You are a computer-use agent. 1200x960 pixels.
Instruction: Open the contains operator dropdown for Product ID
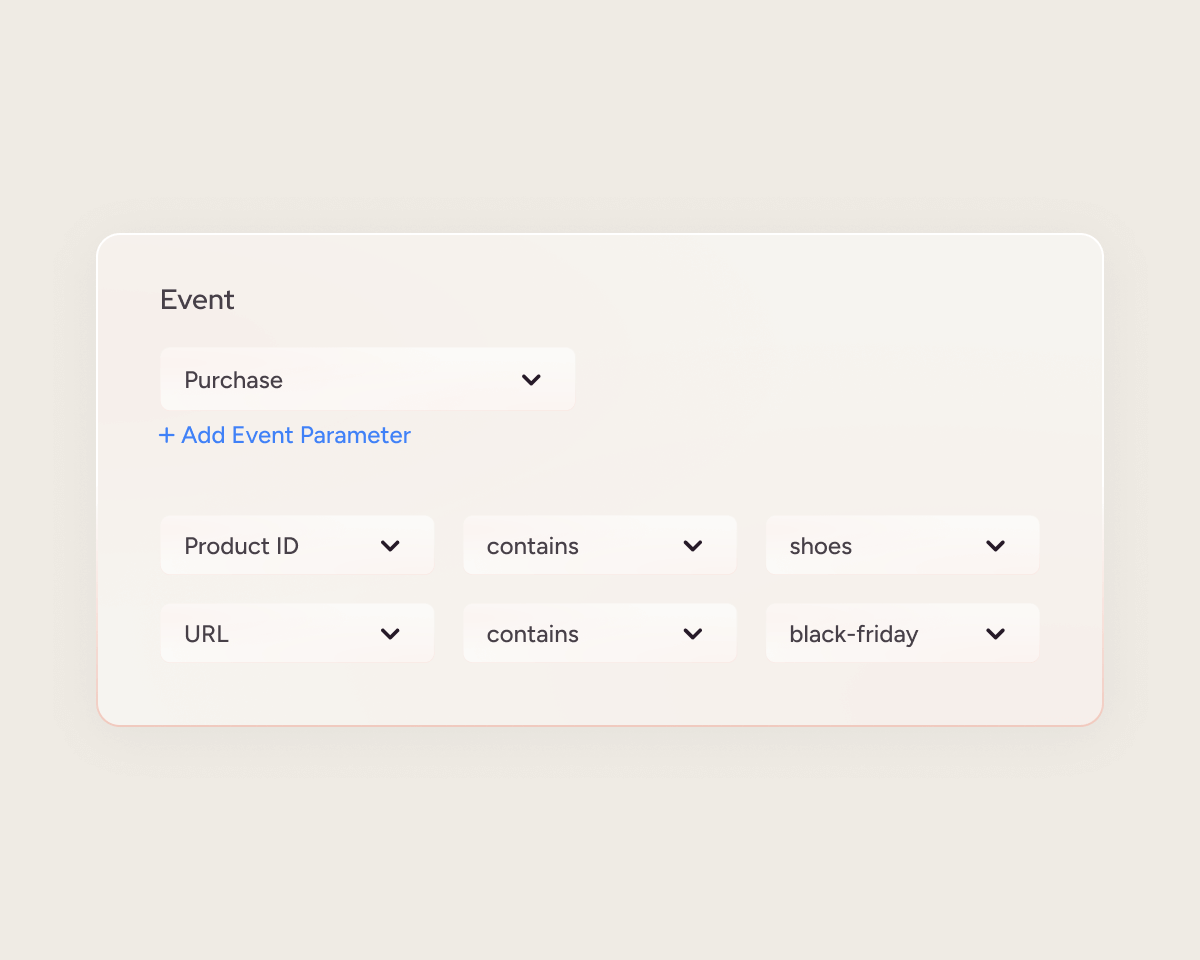(599, 546)
